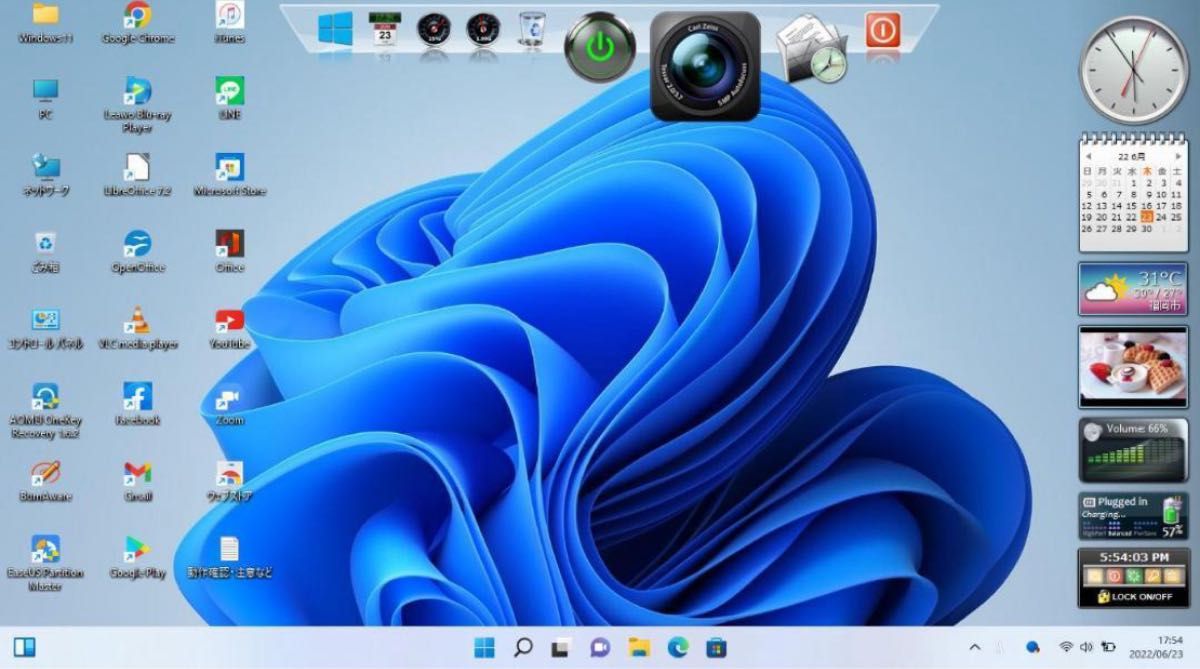Open the Gmail desktop shortcut
Viewport: 1200px width, 669px height.
[x=137, y=481]
